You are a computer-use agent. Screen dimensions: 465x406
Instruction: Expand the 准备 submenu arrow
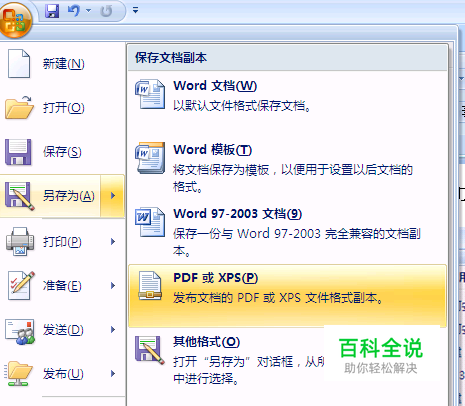click(113, 285)
